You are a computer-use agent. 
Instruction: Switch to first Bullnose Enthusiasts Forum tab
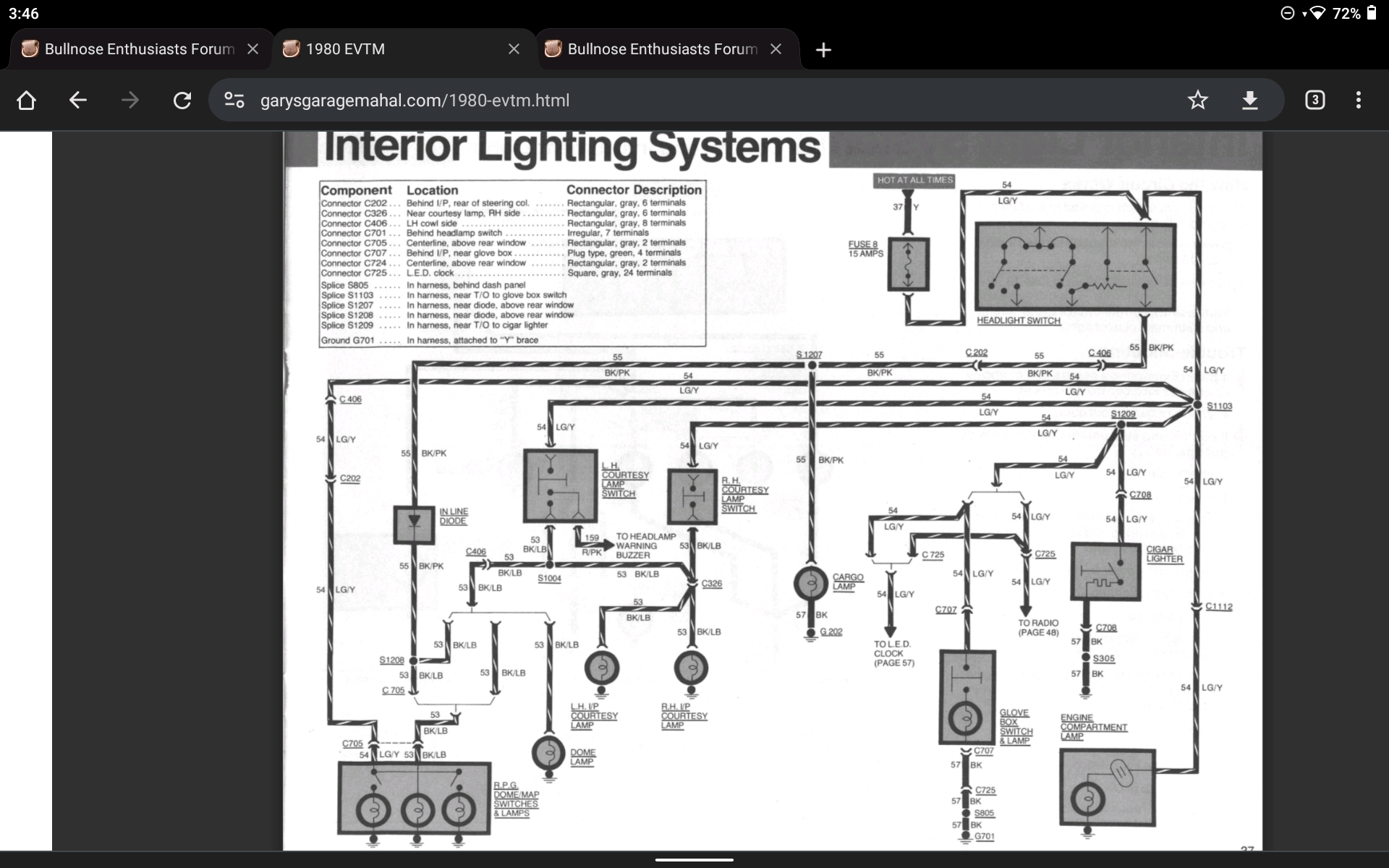pyautogui.click(x=130, y=49)
